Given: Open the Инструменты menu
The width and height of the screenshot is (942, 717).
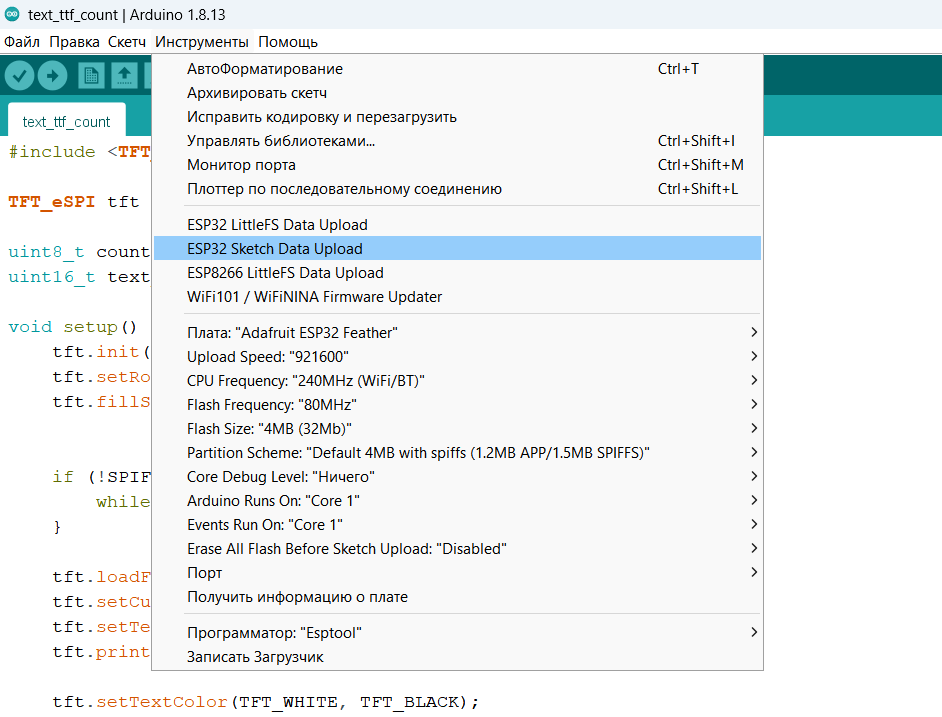Looking at the screenshot, I should click(202, 42).
